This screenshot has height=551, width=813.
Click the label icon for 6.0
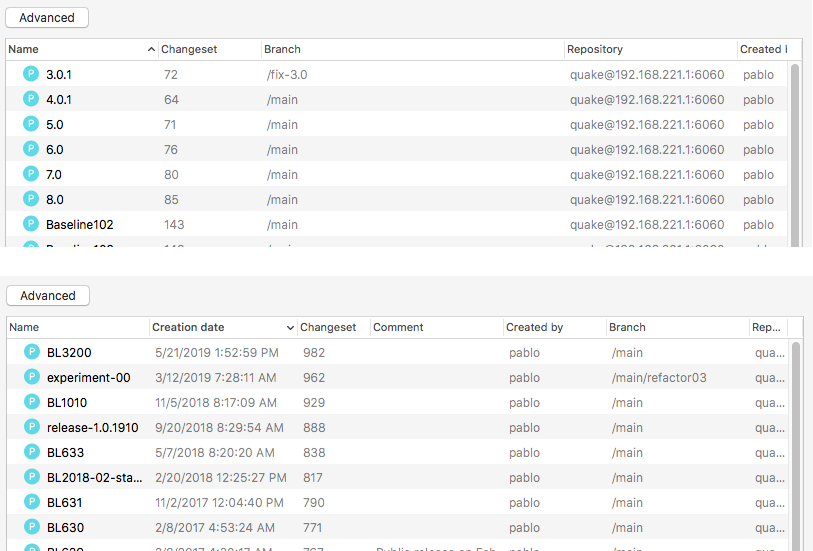click(31, 149)
